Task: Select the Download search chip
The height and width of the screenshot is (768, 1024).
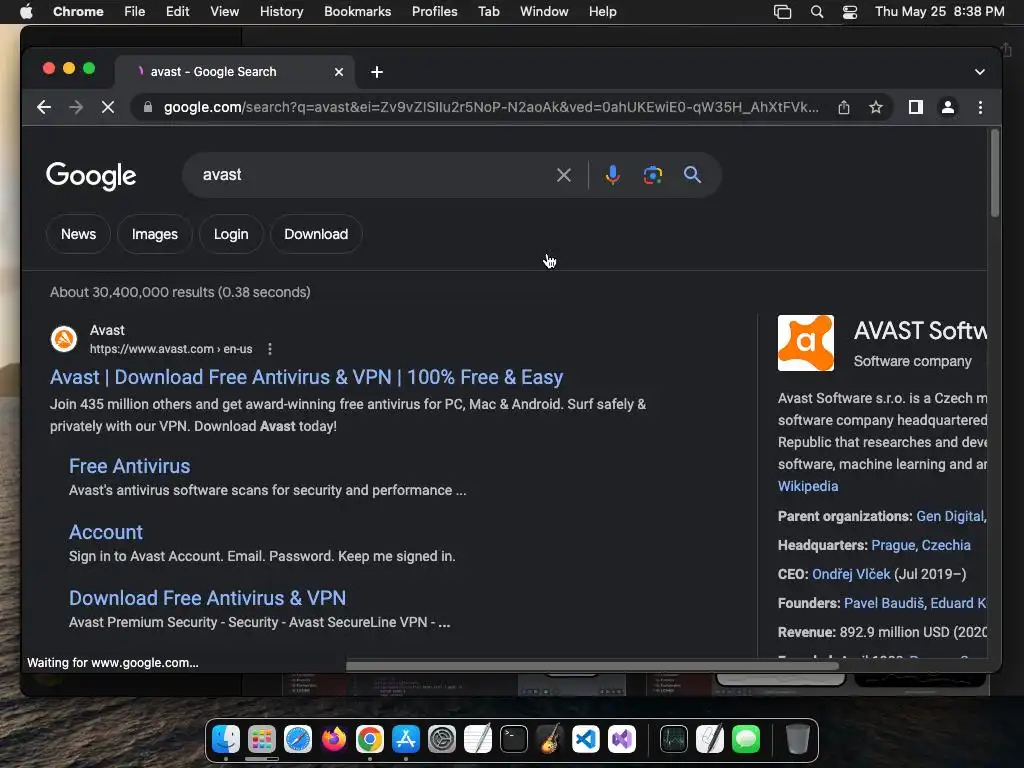Action: pos(316,234)
